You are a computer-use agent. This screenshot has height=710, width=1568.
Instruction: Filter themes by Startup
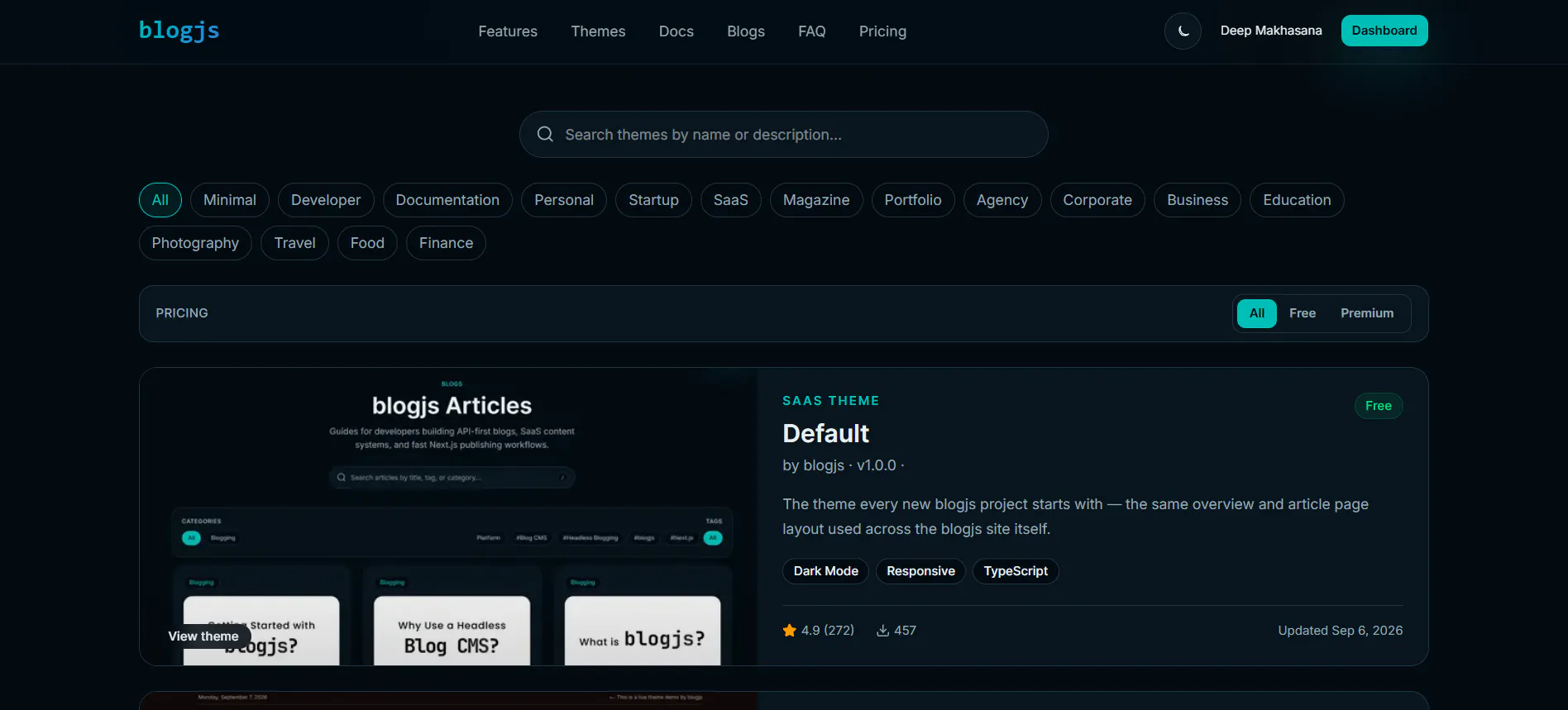pyautogui.click(x=653, y=200)
